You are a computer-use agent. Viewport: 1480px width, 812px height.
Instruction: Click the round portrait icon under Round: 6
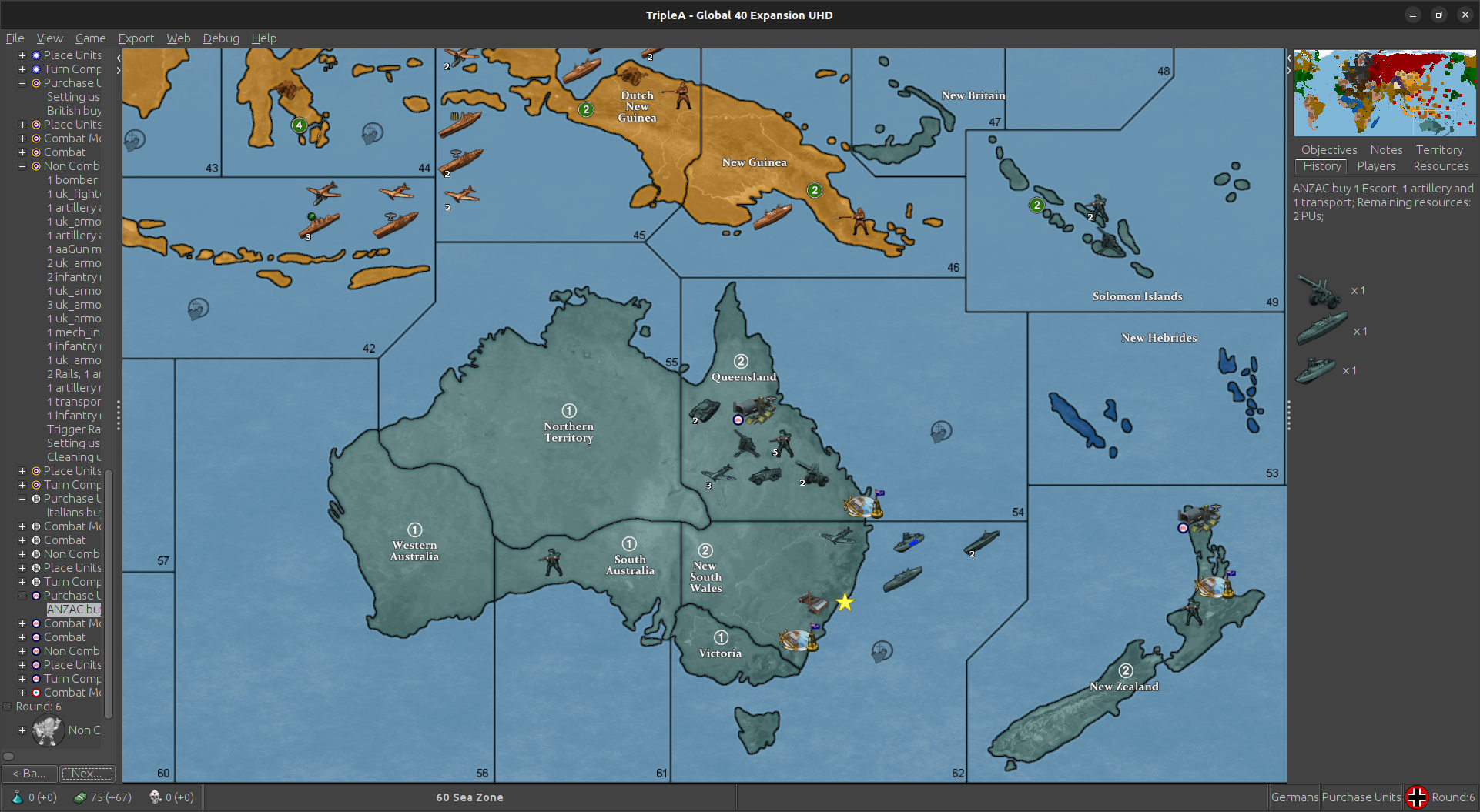point(48,730)
